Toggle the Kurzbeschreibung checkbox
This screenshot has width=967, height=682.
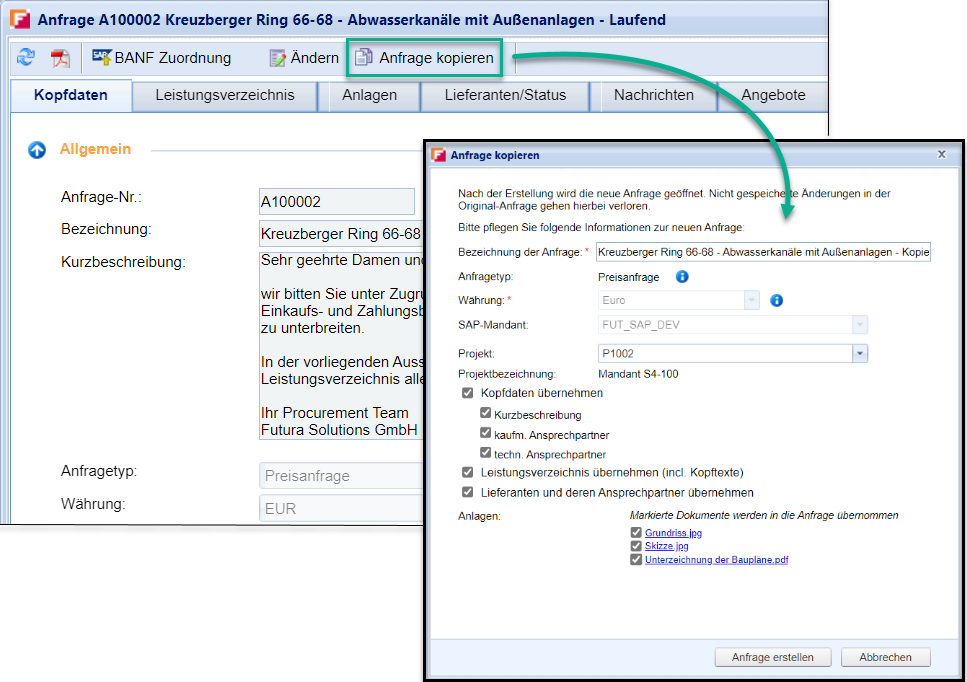coord(486,414)
